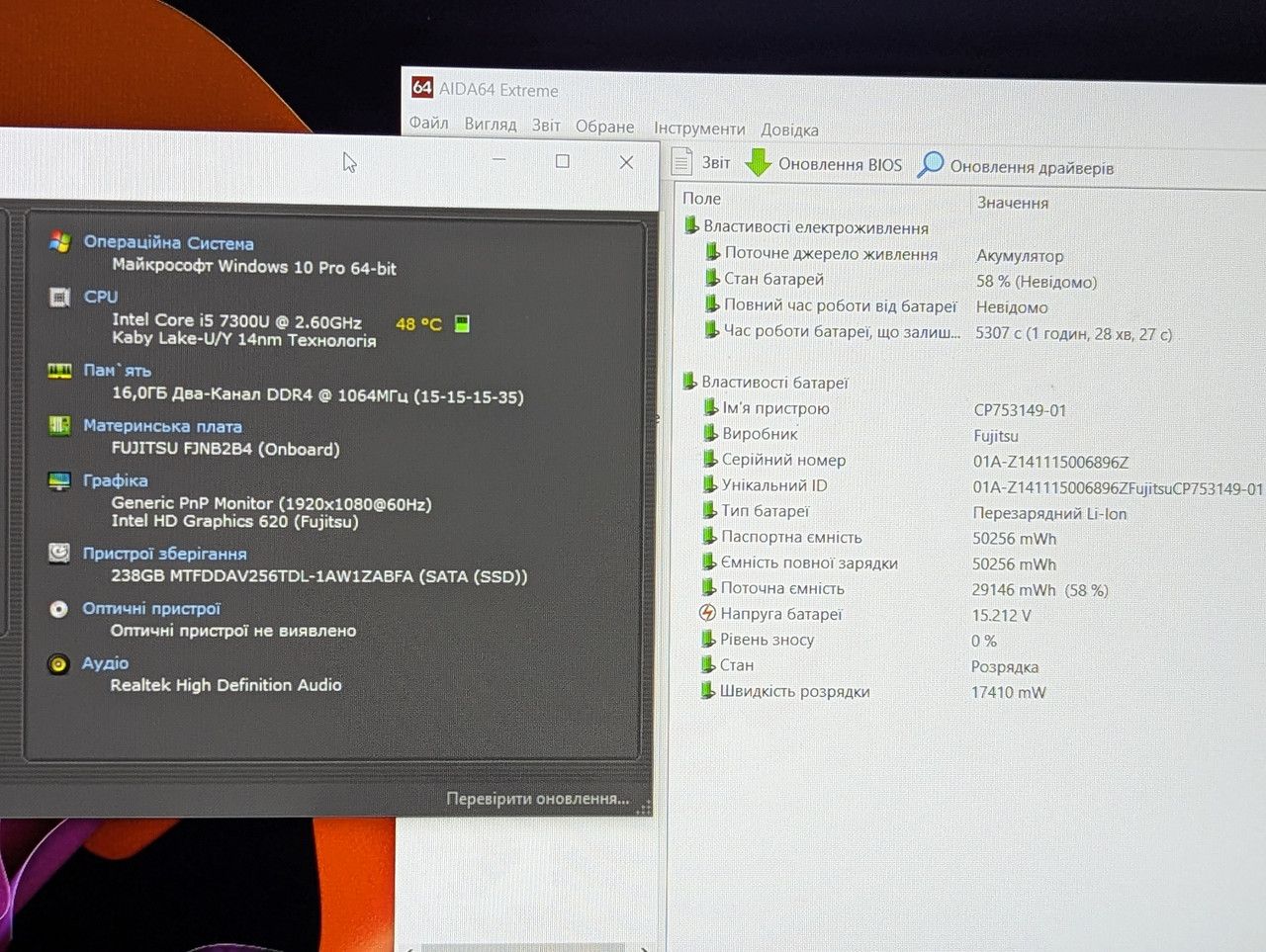Image resolution: width=1266 pixels, height=952 pixels.
Task: Select the battery type value Перезарядний Li-Ion
Action: pos(1050,514)
